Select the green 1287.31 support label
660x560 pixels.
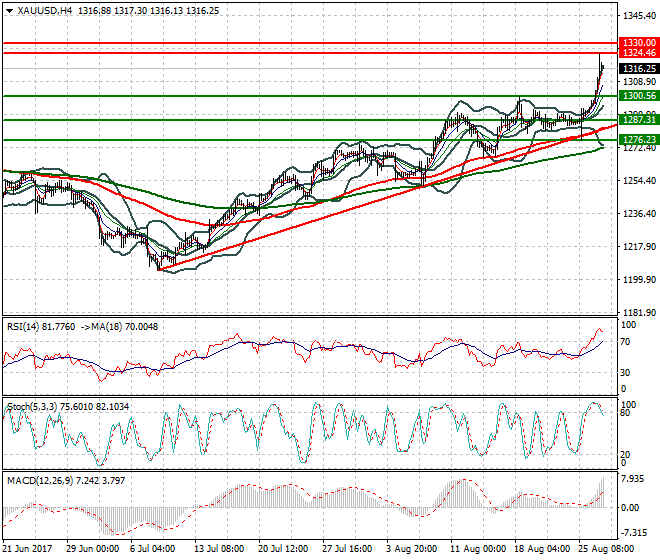tap(639, 120)
